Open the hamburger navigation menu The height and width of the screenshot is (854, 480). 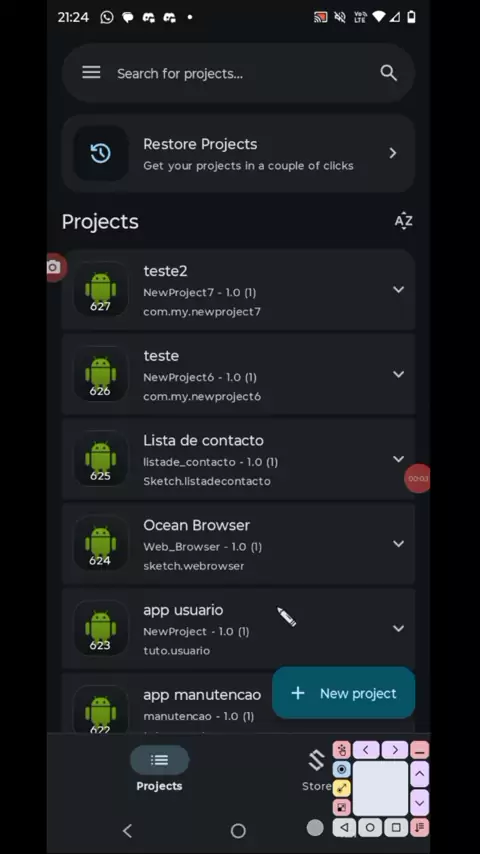tap(91, 72)
